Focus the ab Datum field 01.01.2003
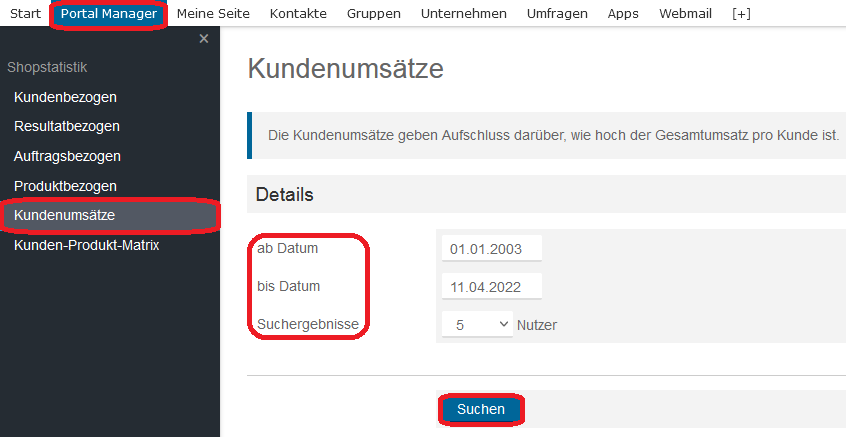This screenshot has width=846, height=437. [x=492, y=249]
